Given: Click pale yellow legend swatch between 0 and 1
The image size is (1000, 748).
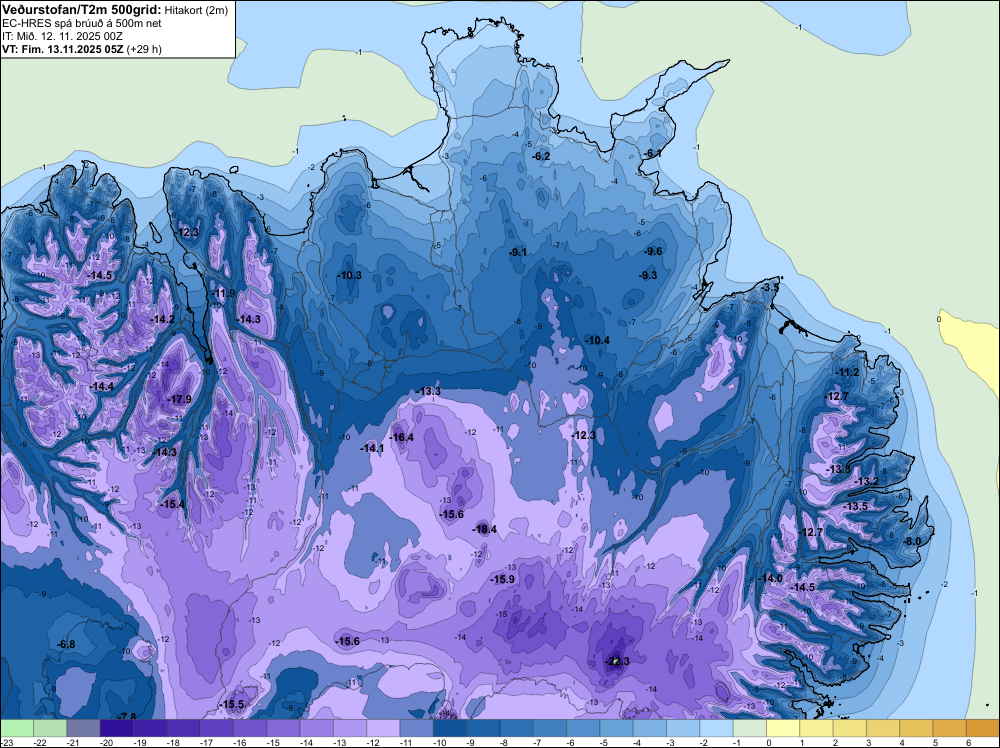Looking at the screenshot, I should click(x=783, y=728).
